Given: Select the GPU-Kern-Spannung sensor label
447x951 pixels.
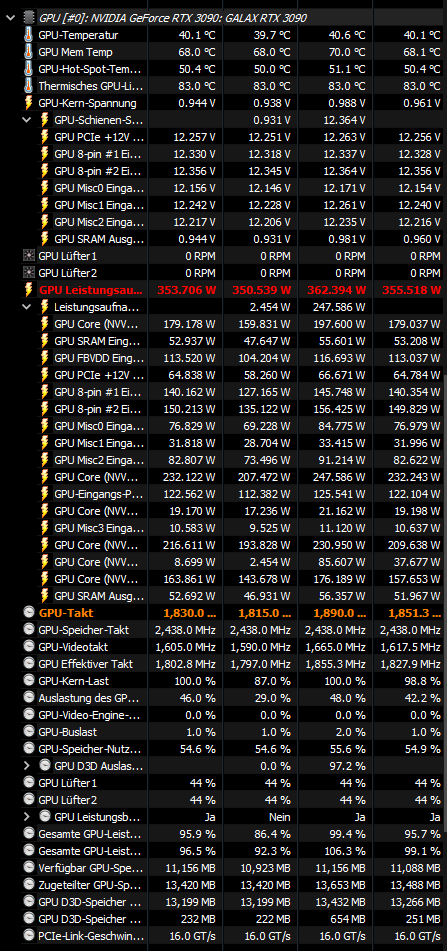Looking at the screenshot, I should point(87,103).
